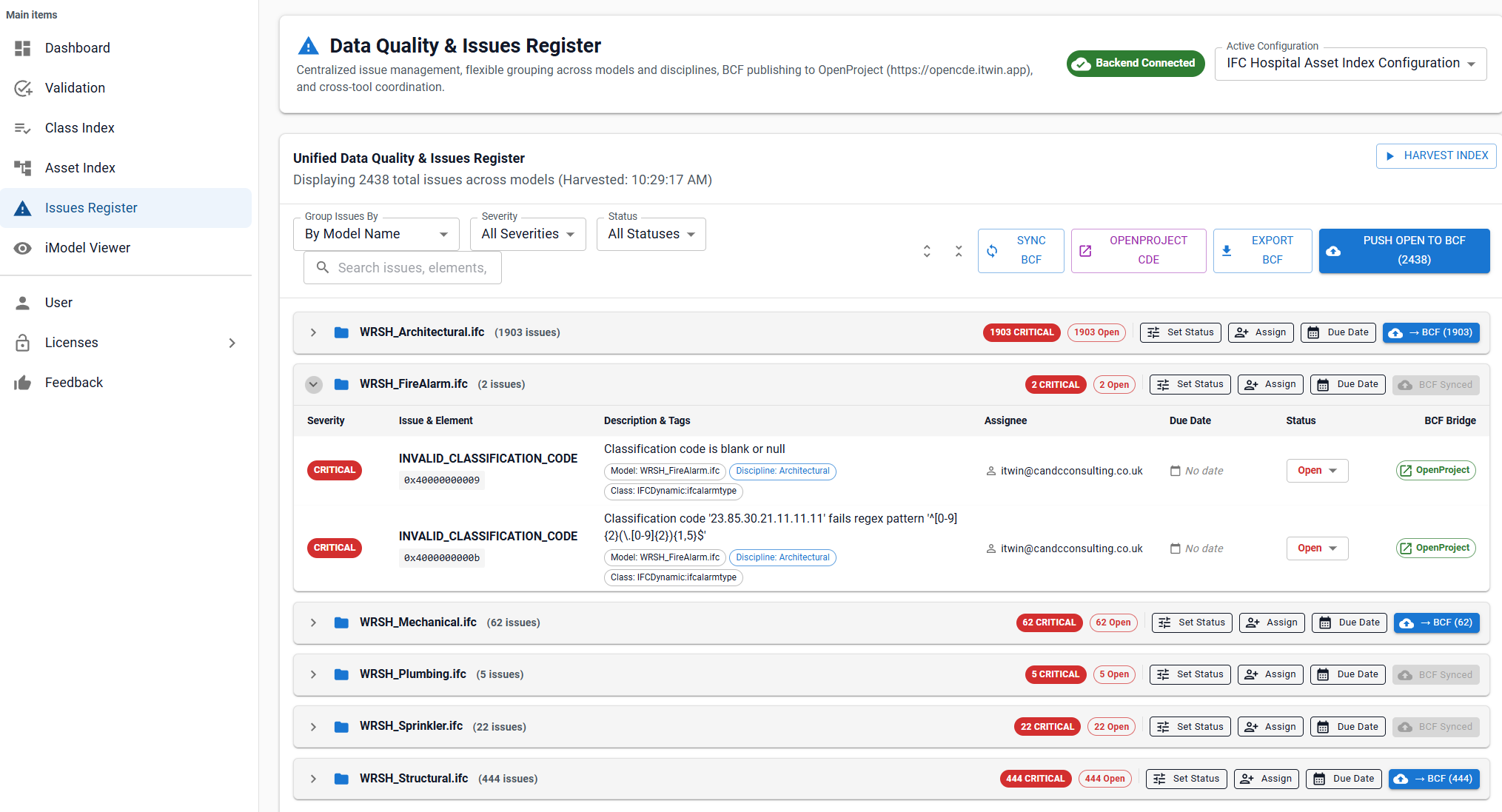Click HARVEST INDEX button

(x=1435, y=156)
